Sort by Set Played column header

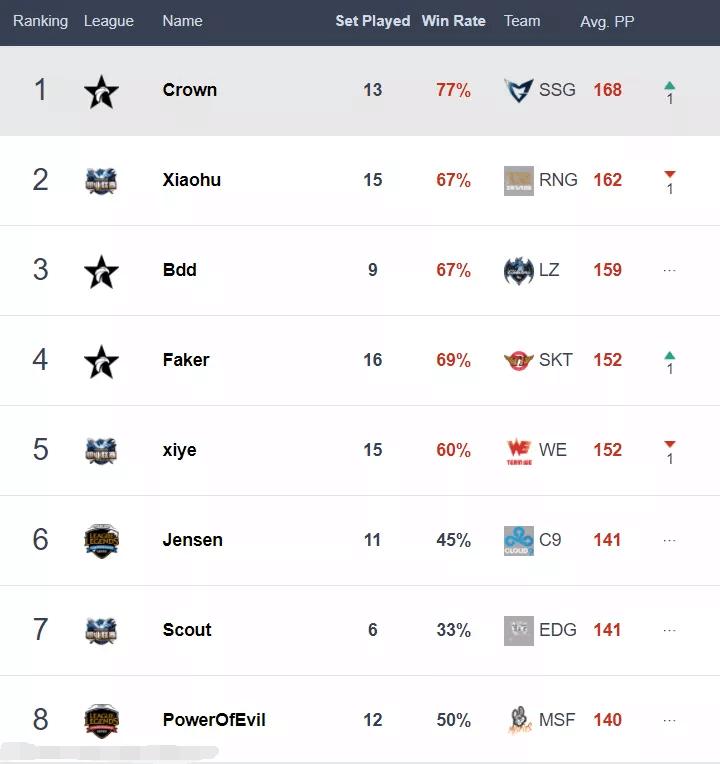(x=372, y=21)
